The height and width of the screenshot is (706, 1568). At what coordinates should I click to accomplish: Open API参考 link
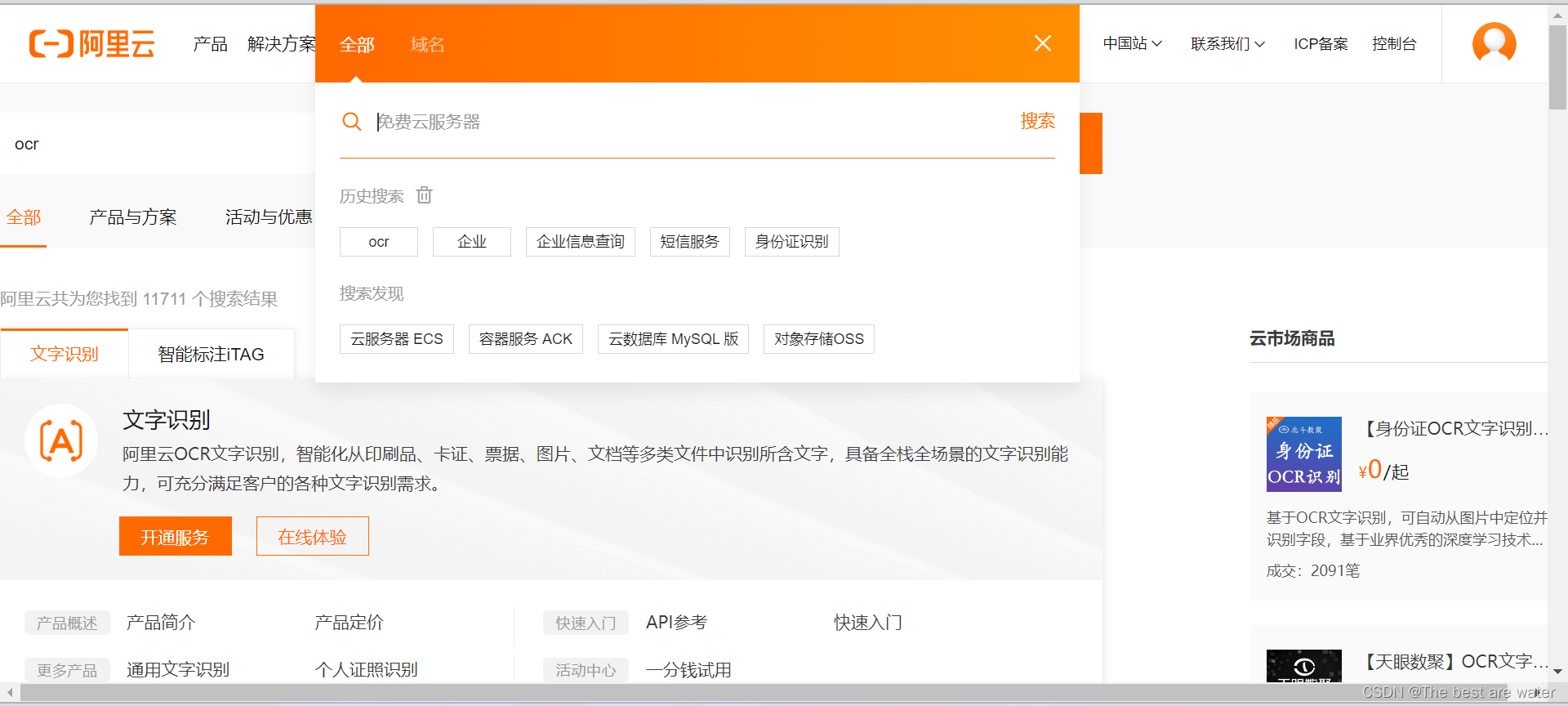(676, 623)
